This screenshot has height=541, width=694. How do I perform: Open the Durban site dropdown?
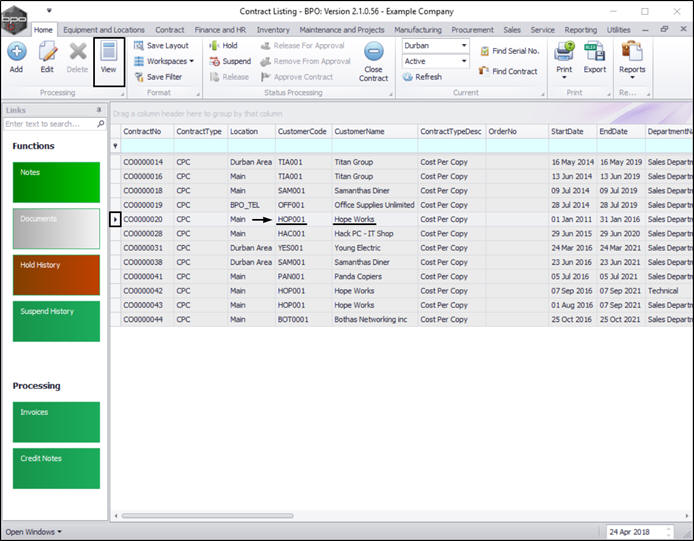point(464,46)
